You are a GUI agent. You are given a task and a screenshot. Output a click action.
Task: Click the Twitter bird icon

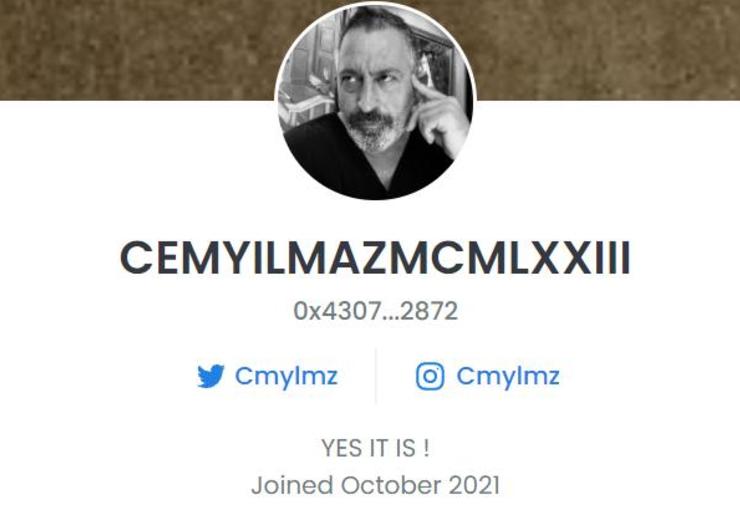coord(210,376)
